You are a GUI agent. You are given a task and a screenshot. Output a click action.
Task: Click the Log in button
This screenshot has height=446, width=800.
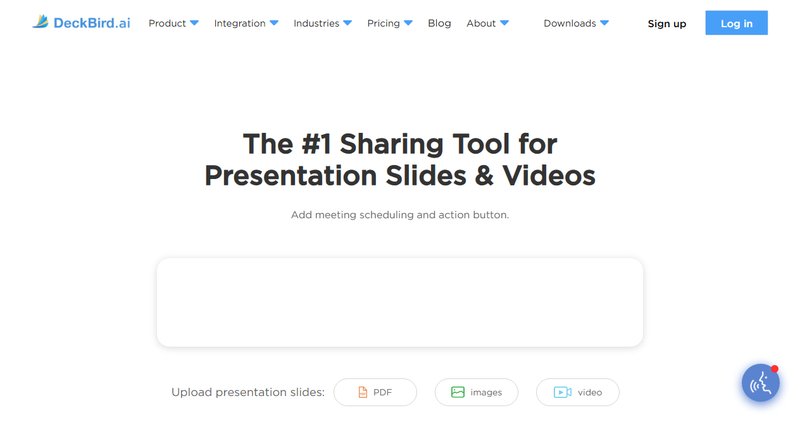736,23
